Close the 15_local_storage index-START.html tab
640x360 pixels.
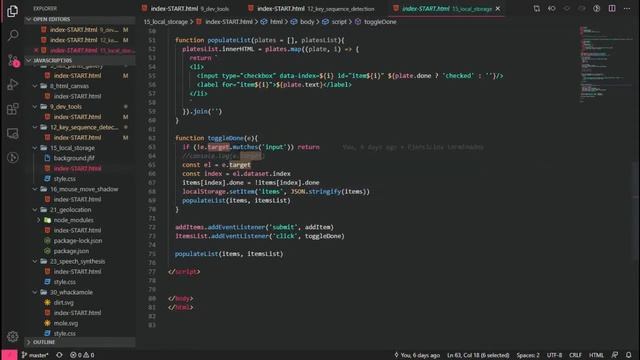pos(498,9)
